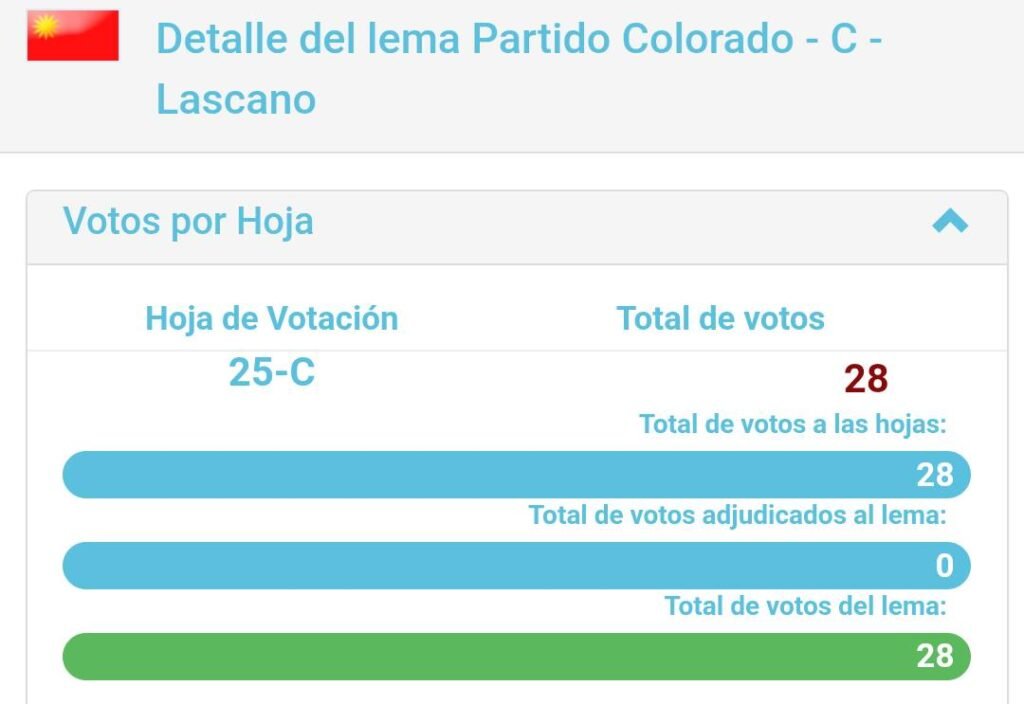Click the Total de votos adjudicados al lema label
Screen dimensions: 1024x704
click(737, 515)
